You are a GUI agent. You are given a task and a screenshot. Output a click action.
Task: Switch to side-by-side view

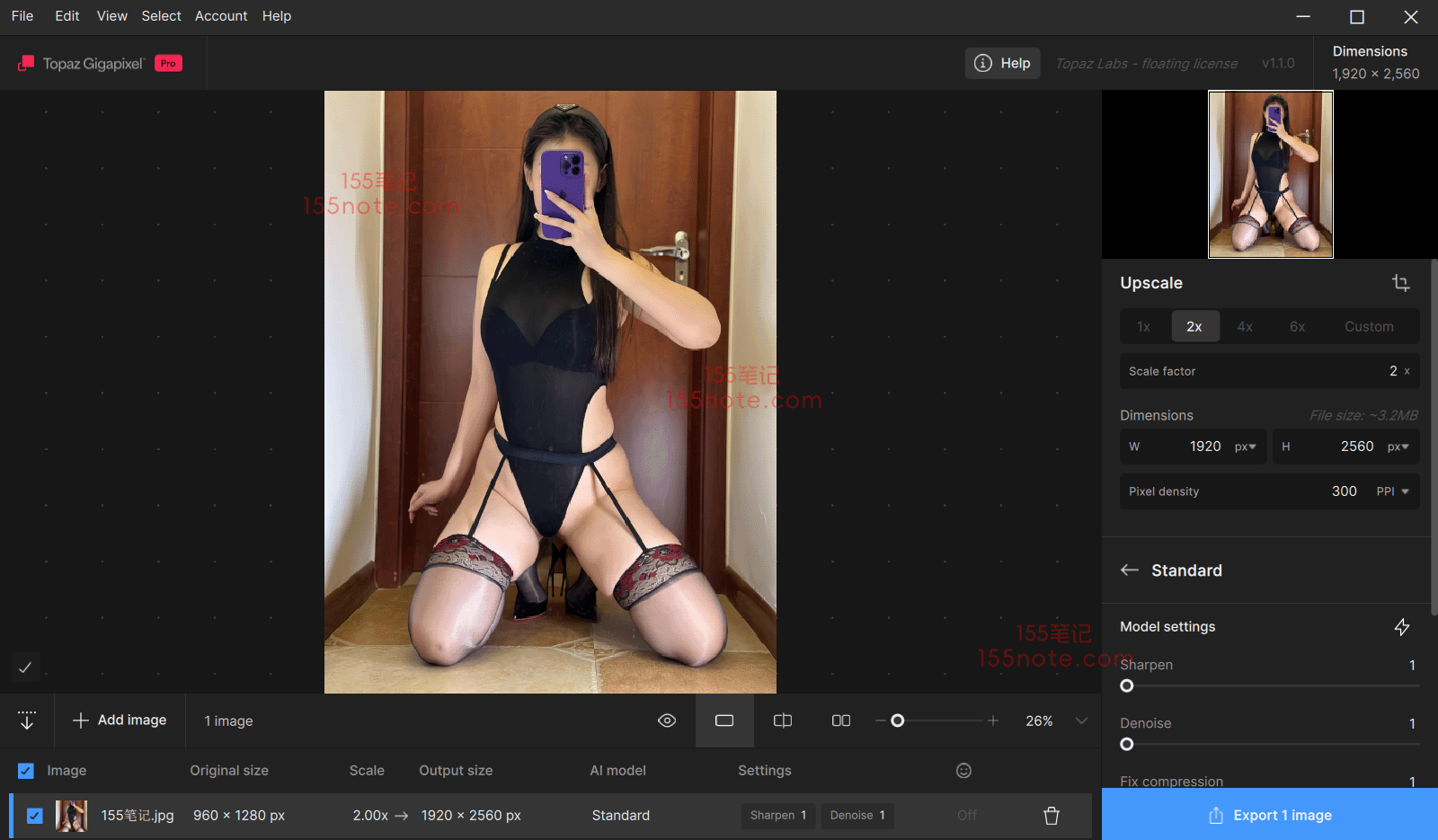tap(841, 721)
